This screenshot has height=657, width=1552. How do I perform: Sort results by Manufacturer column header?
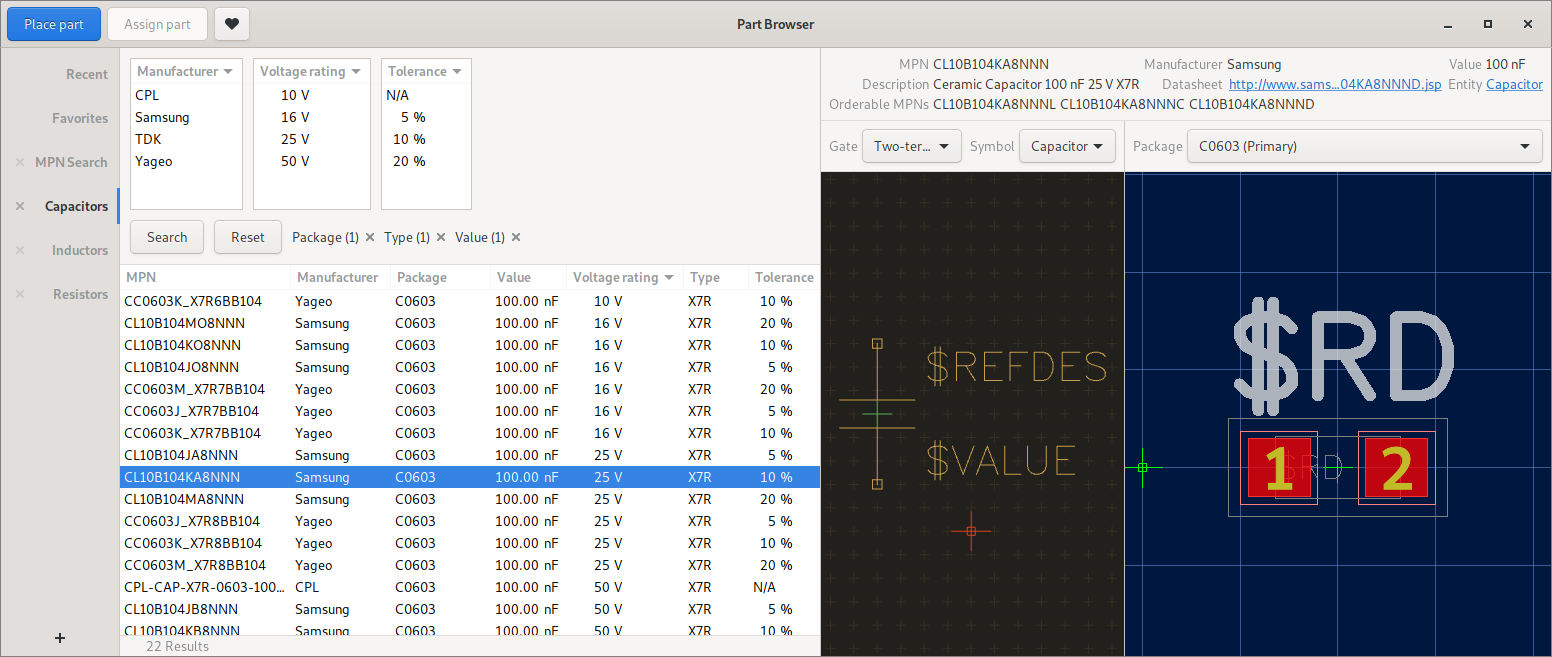click(340, 277)
